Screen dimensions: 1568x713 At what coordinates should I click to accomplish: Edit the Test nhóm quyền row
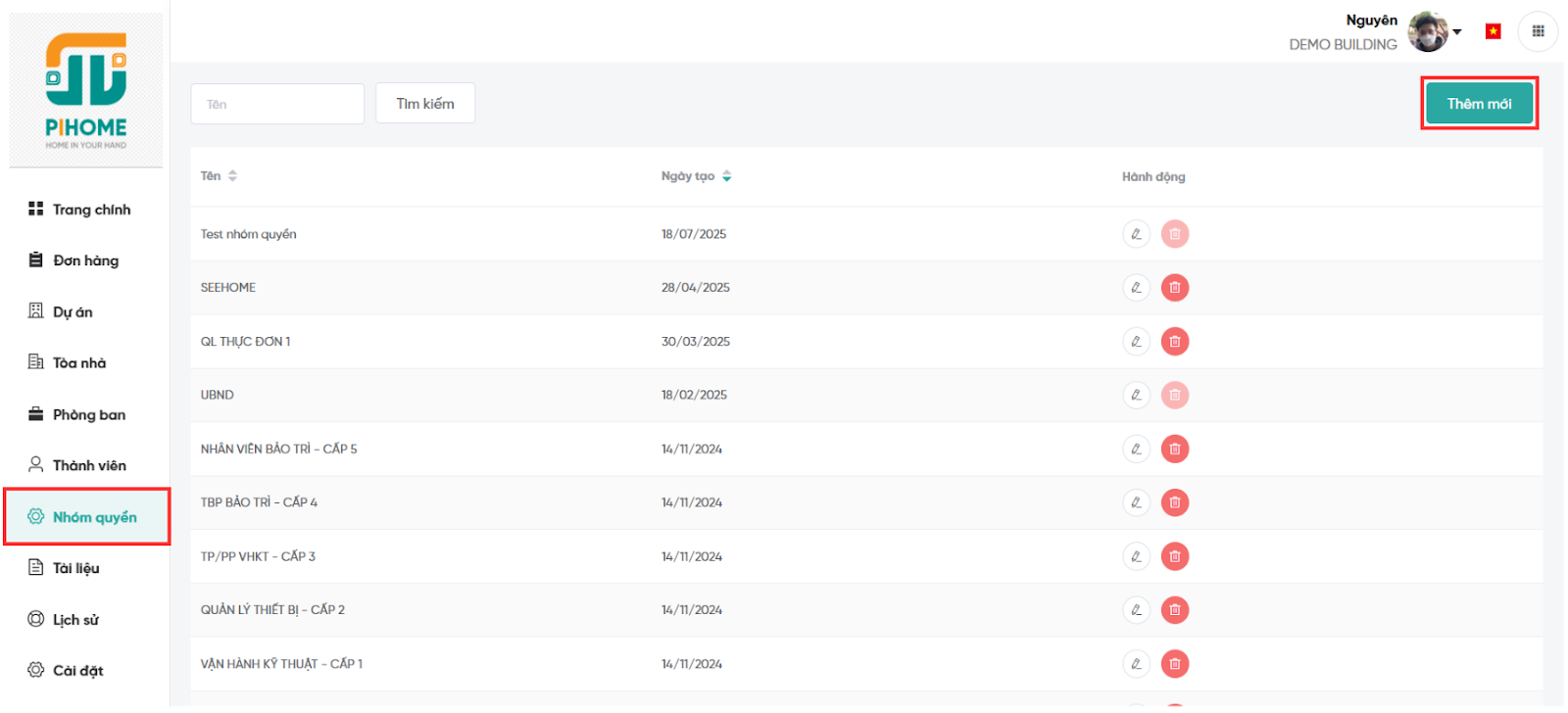pos(1136,234)
